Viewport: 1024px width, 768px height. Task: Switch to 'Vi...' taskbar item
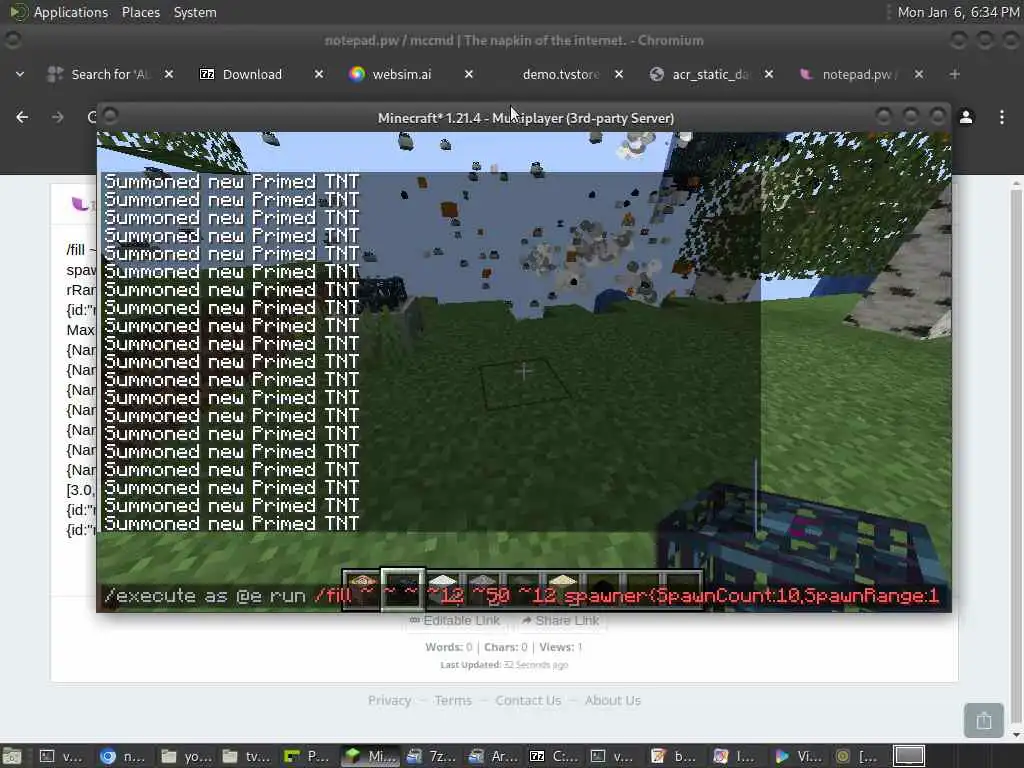796,756
